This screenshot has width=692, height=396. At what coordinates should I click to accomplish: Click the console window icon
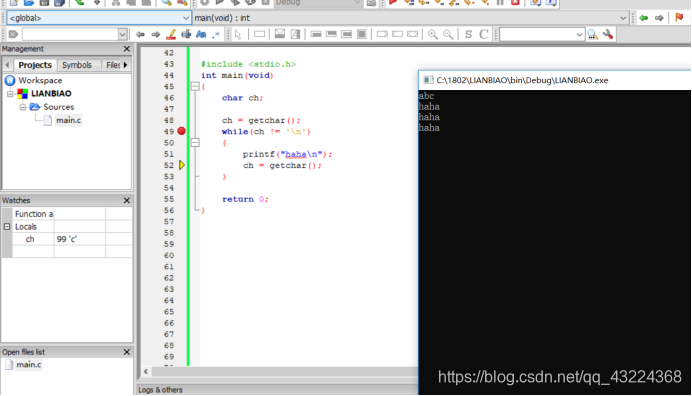click(x=428, y=80)
